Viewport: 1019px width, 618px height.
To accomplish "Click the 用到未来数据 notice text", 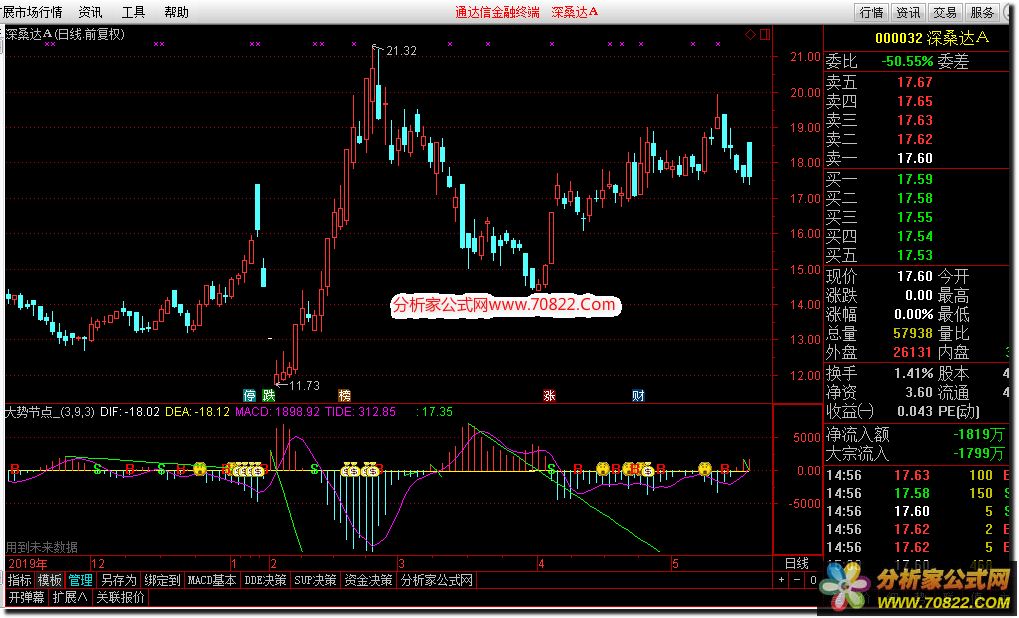I will (x=42, y=548).
